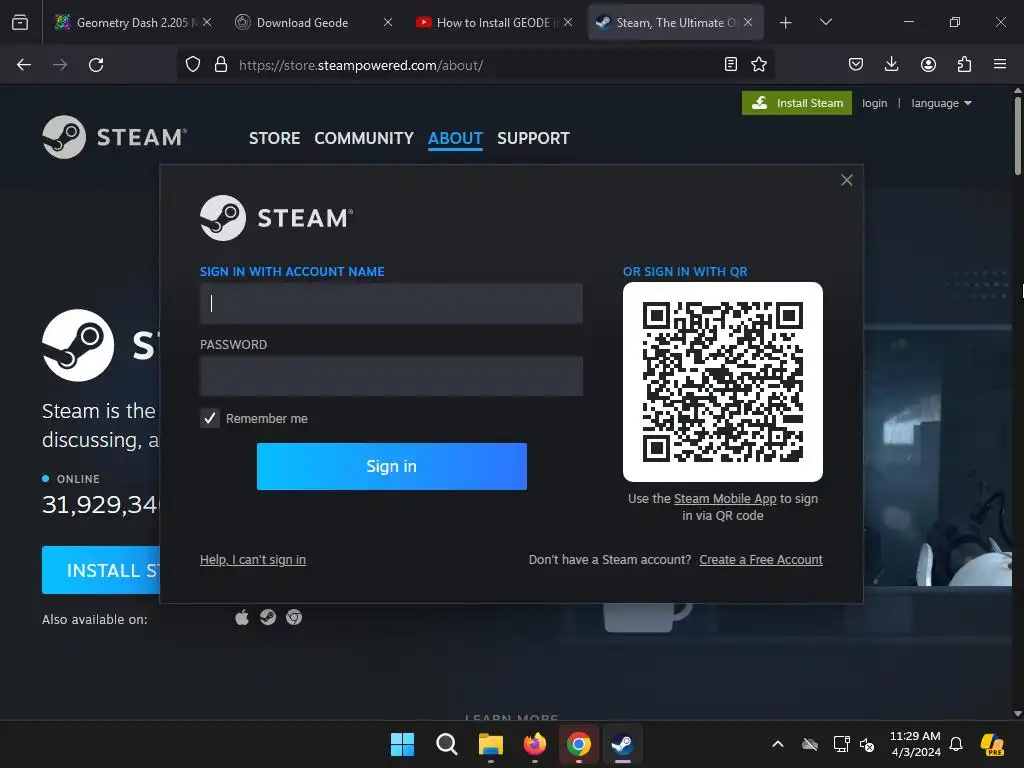Close the Download Geode tab

pyautogui.click(x=388, y=22)
